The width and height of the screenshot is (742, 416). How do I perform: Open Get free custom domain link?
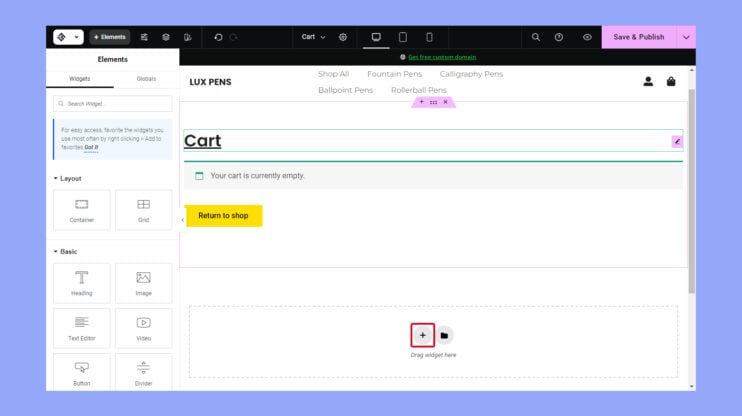442,57
